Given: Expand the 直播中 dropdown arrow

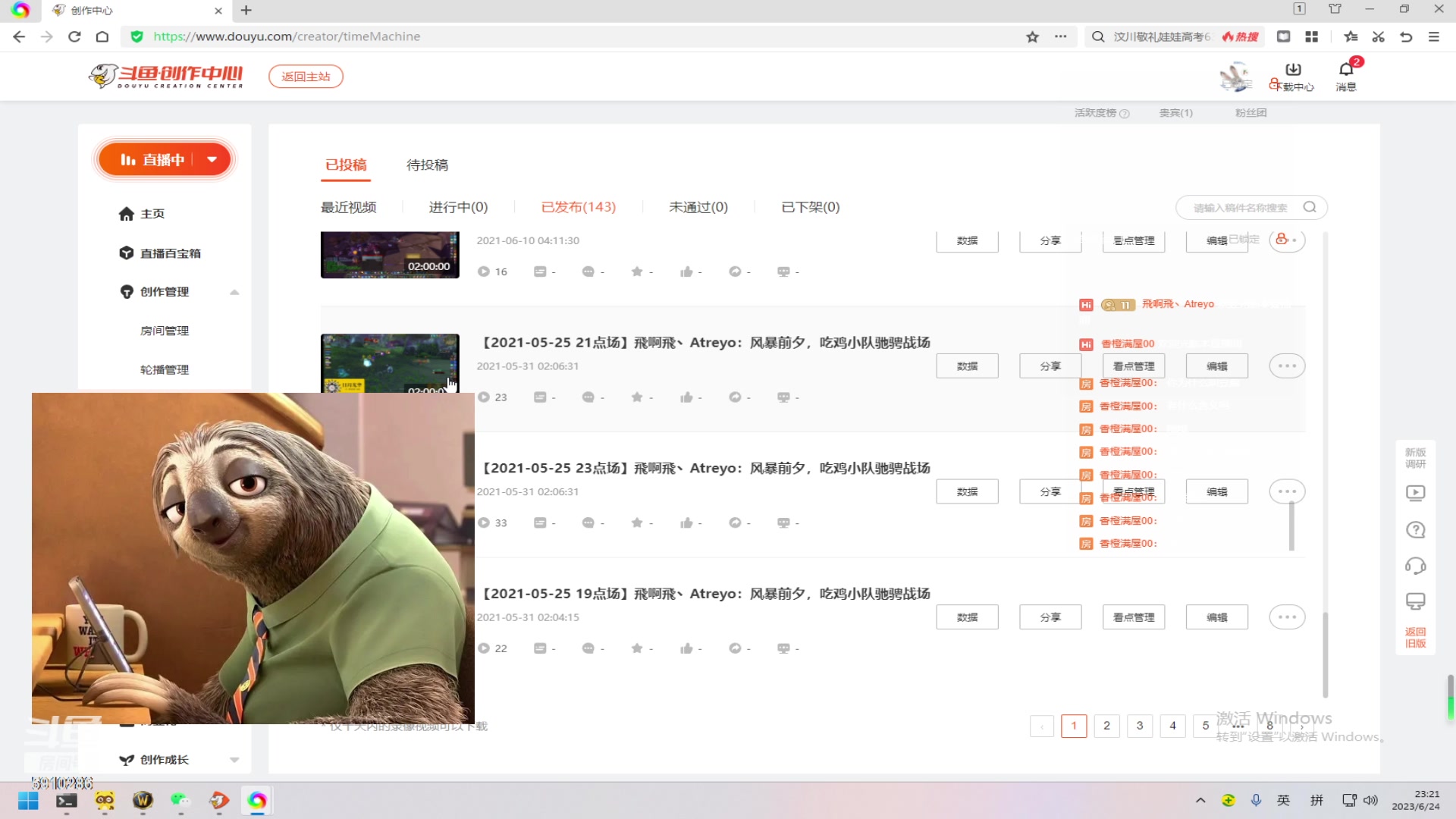Looking at the screenshot, I should click(212, 159).
